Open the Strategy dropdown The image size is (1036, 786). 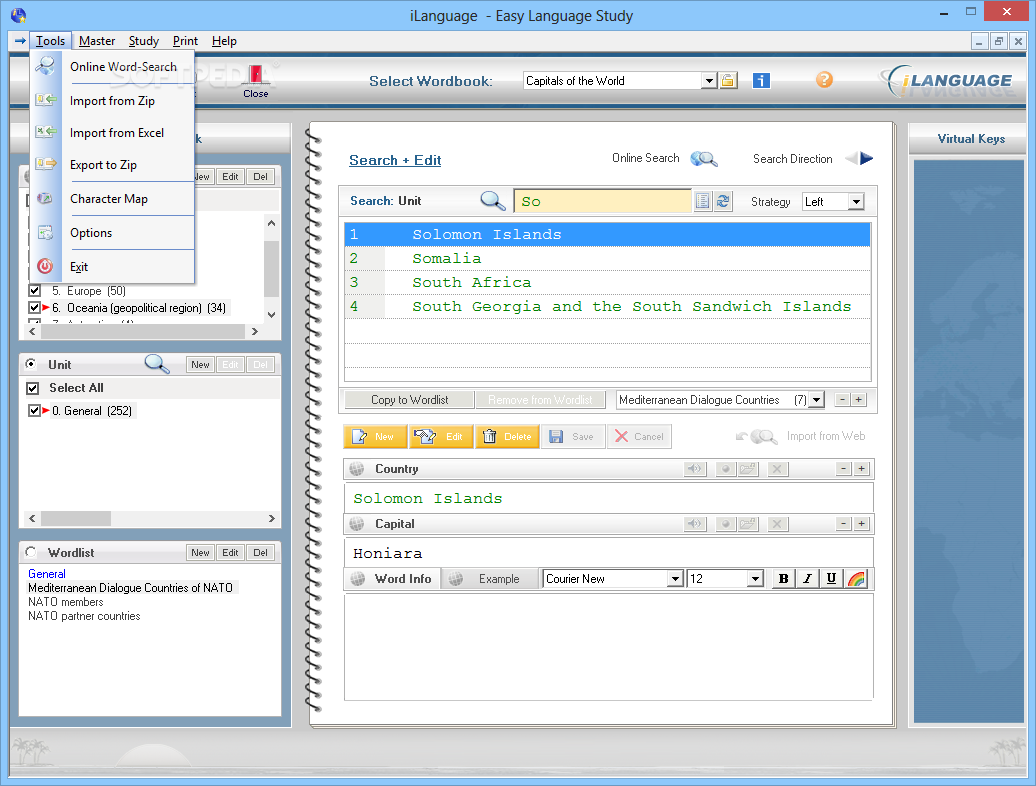click(x=856, y=201)
